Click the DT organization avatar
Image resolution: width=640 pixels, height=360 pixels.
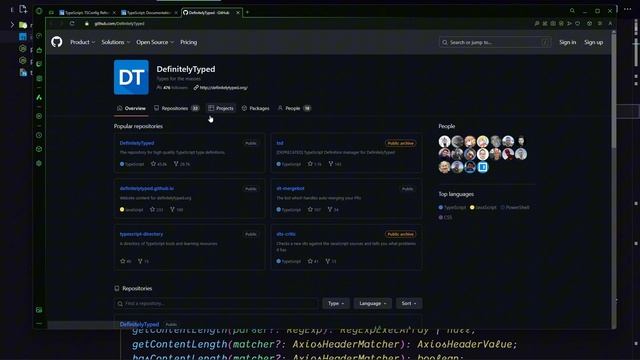[x=131, y=77]
